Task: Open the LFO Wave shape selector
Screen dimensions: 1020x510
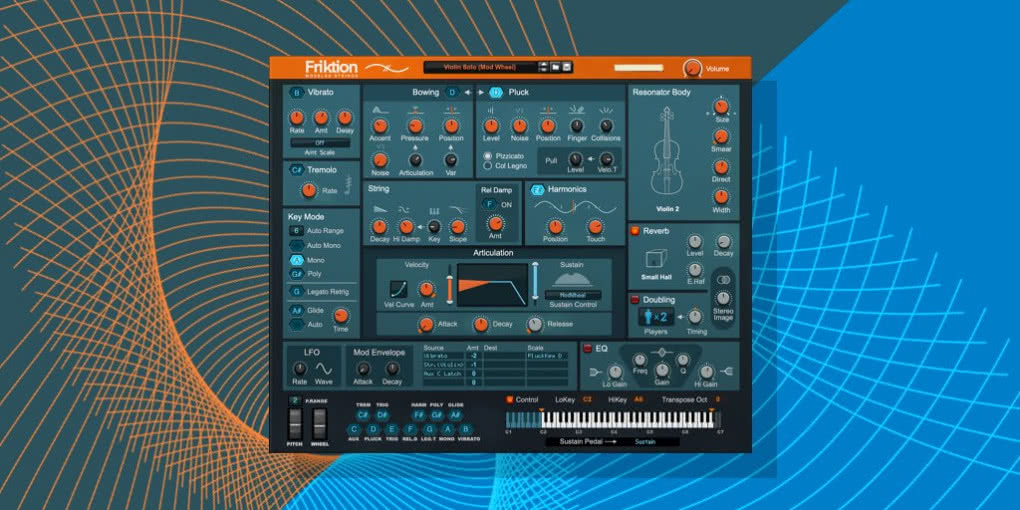Action: (x=324, y=369)
